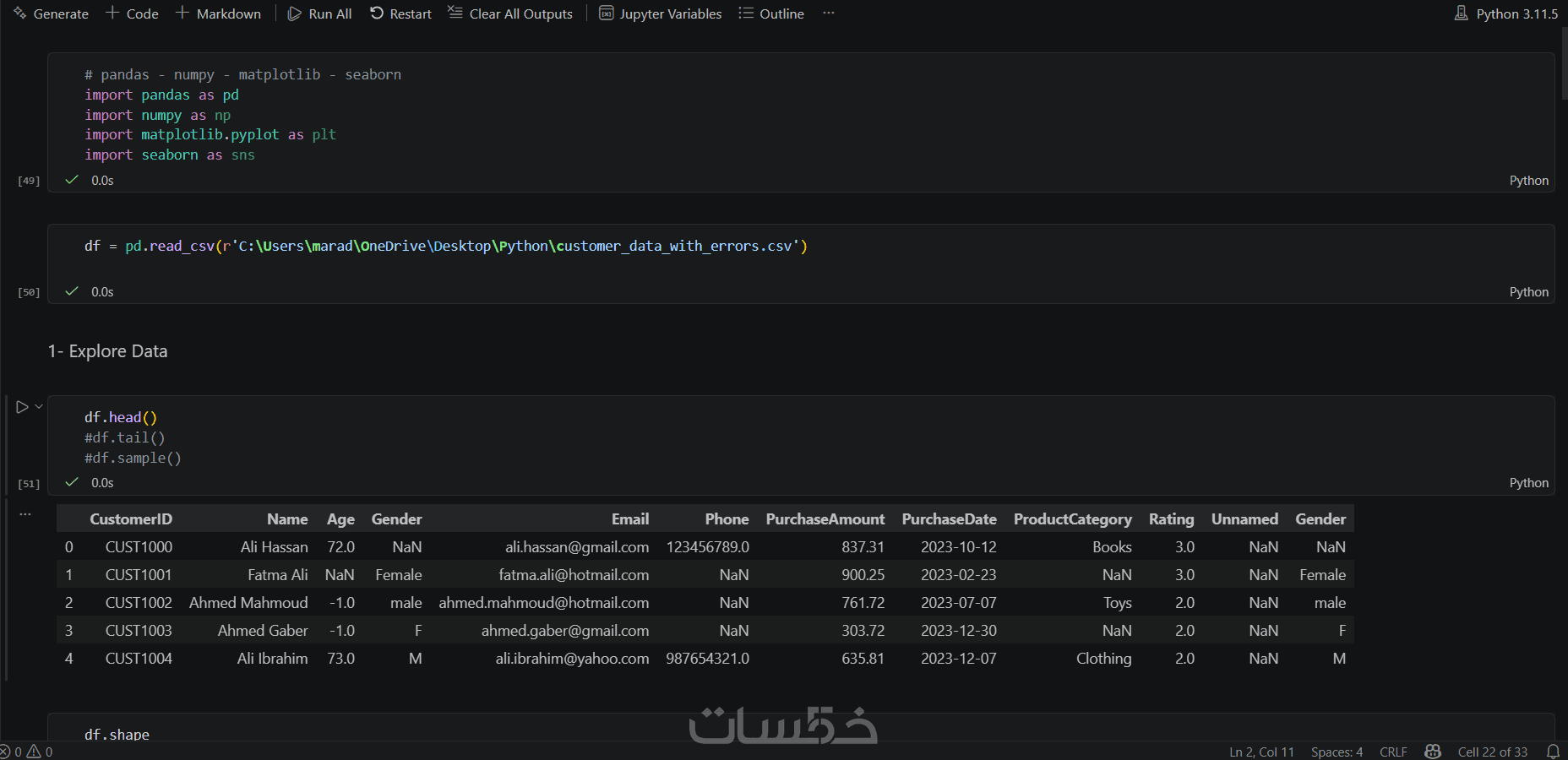Change the Spaces: 4 indentation setting

point(1337,752)
